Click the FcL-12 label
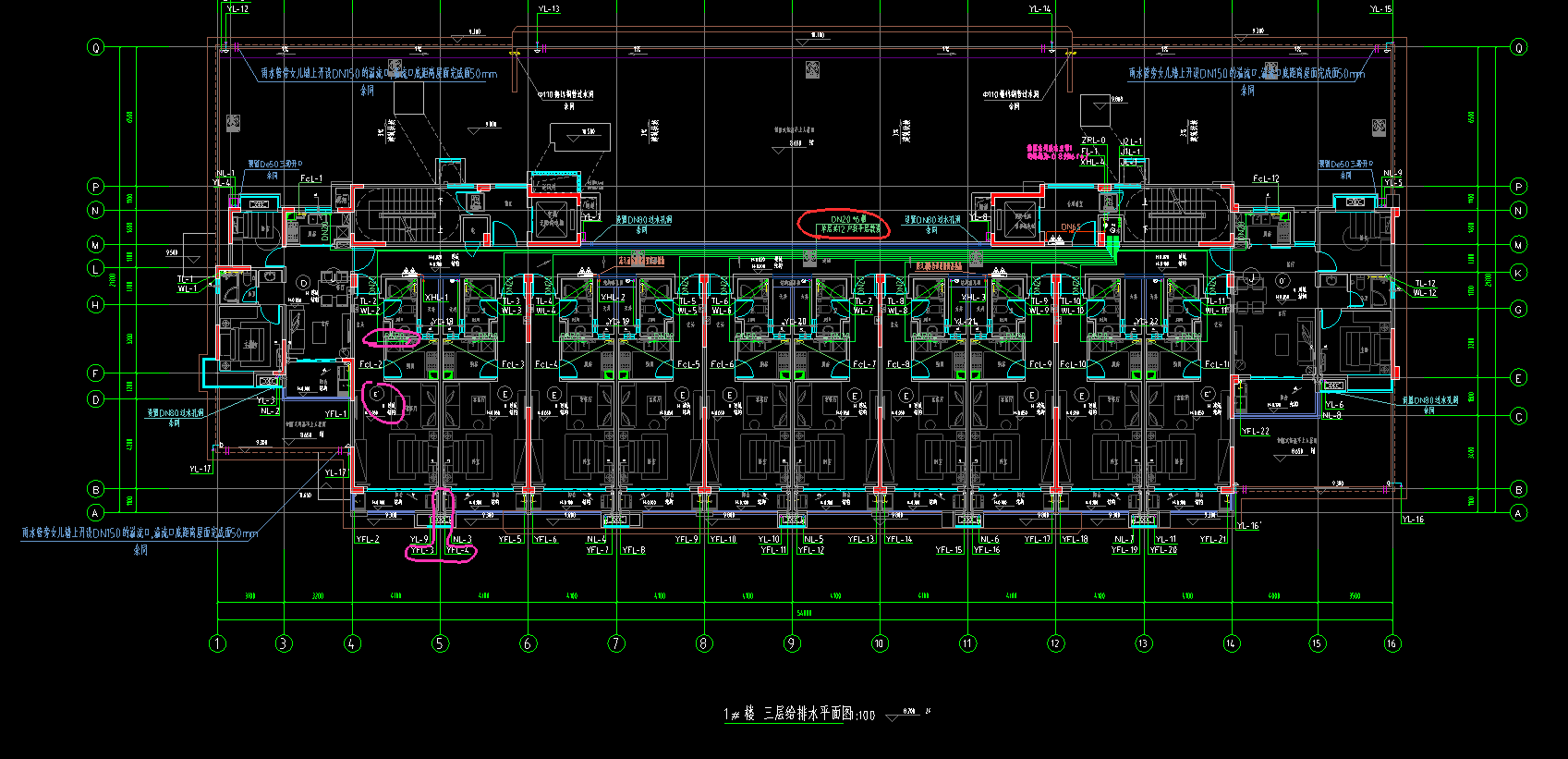The image size is (1568, 759). 1266,178
